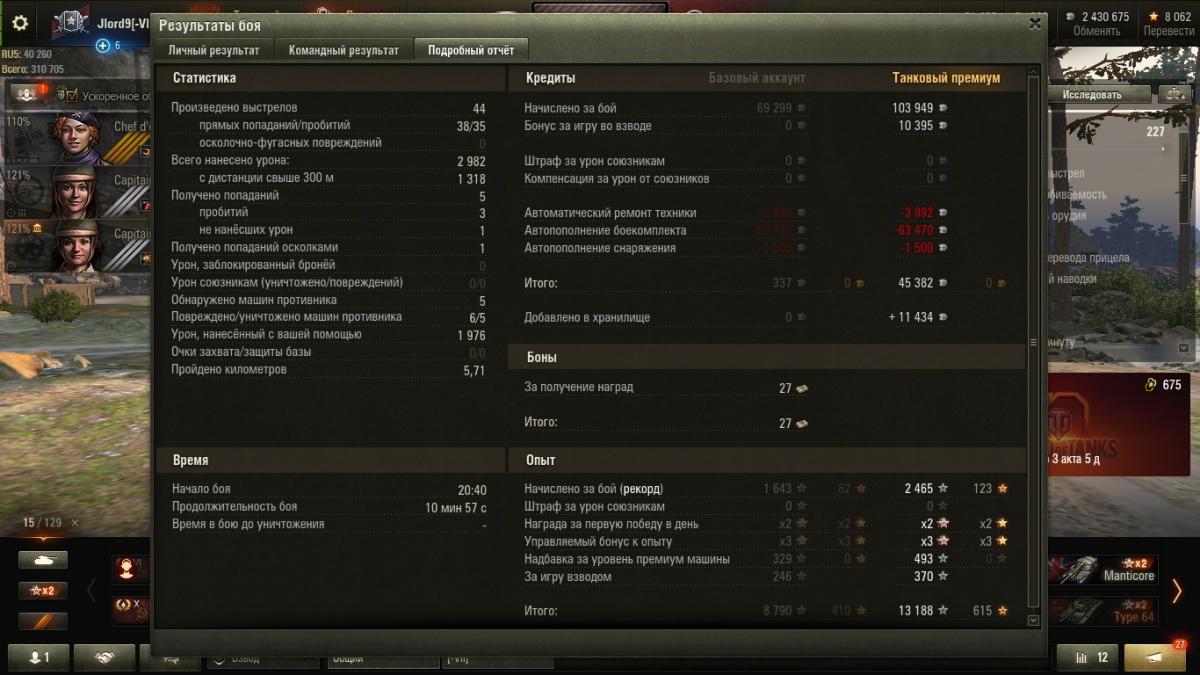1200x675 pixels.
Task: Click the Исследовать research button
Action: 1092,94
